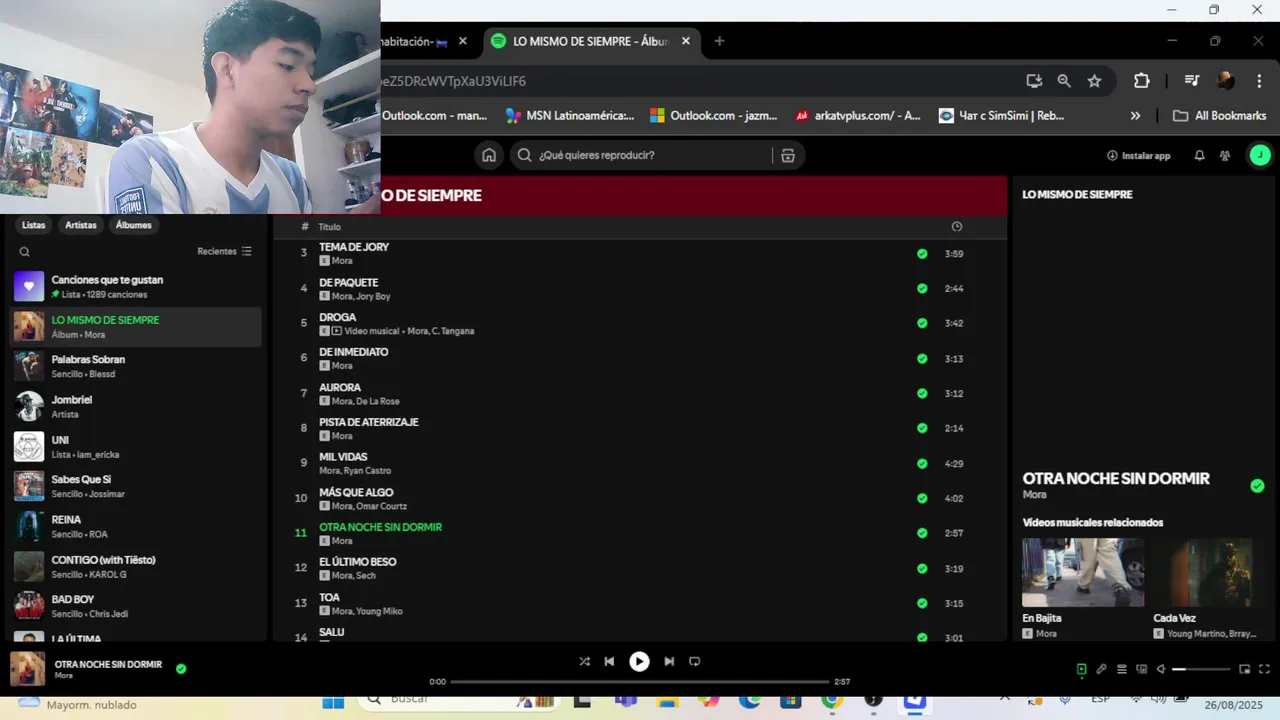Open BAD BOY single in library

coord(136,606)
